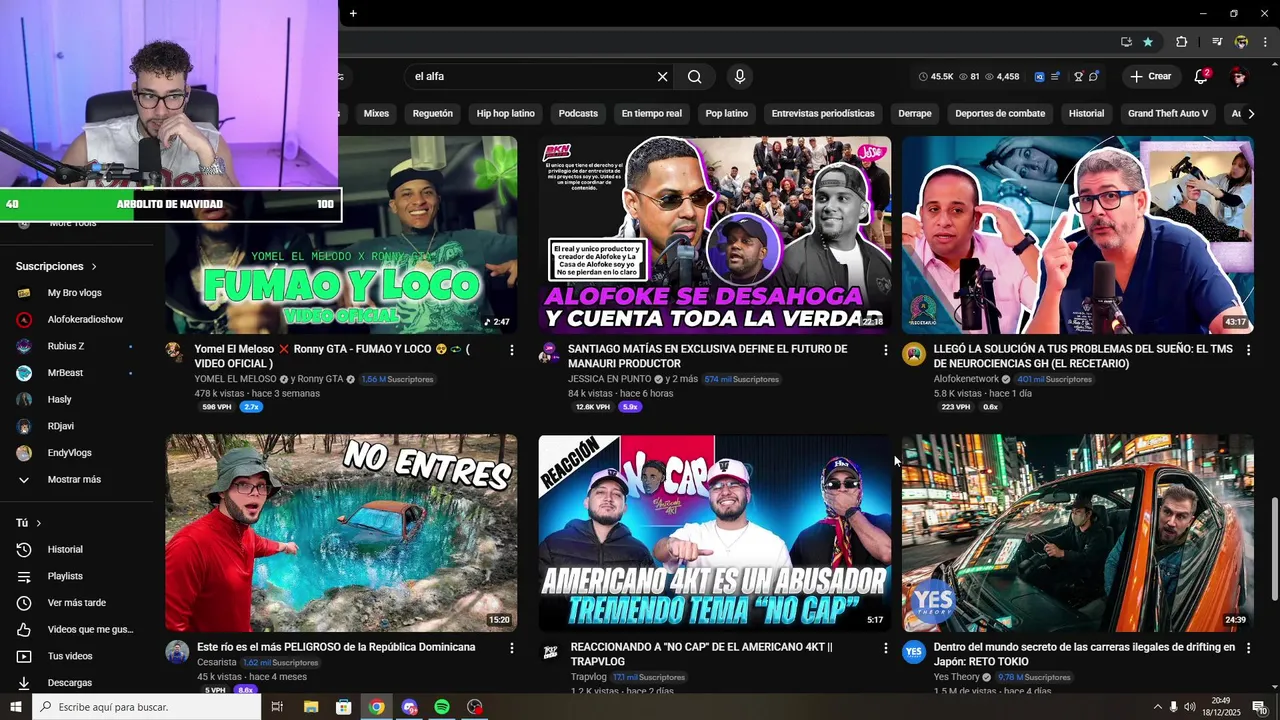Expand the Tú section chevron
This screenshot has height=720, width=1280.
39,524
